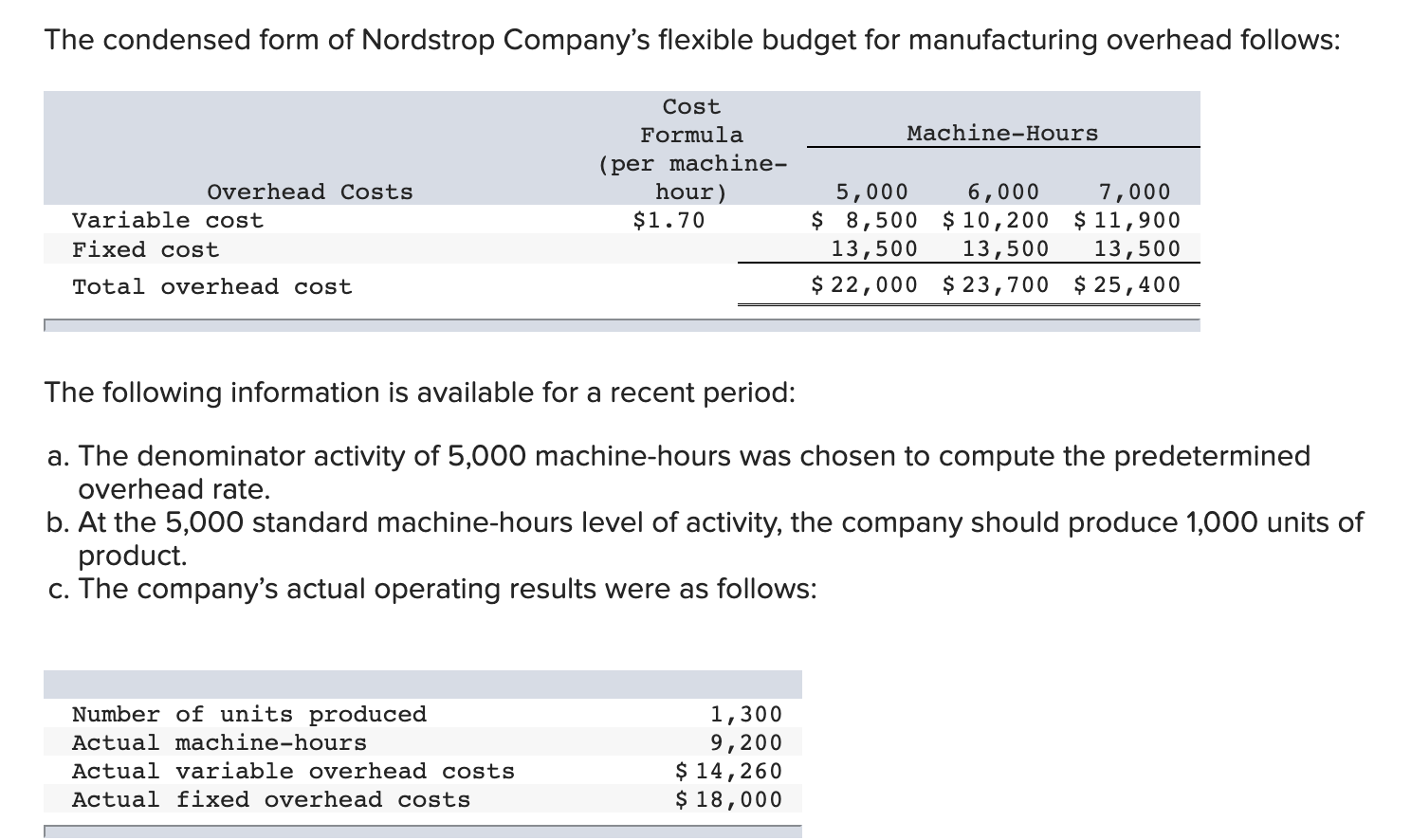This screenshot has width=1411, height=840.
Task: Select the 'Overhead Costs' header label
Action: tap(310, 192)
